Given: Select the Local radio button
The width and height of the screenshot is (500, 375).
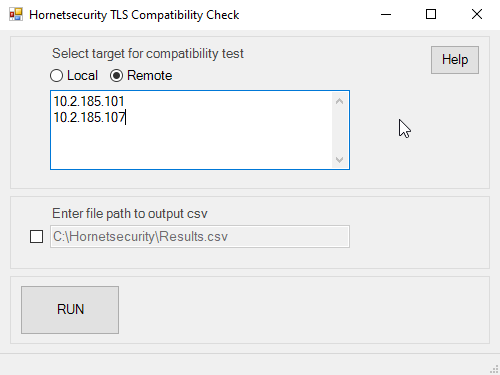Looking at the screenshot, I should [x=56, y=76].
